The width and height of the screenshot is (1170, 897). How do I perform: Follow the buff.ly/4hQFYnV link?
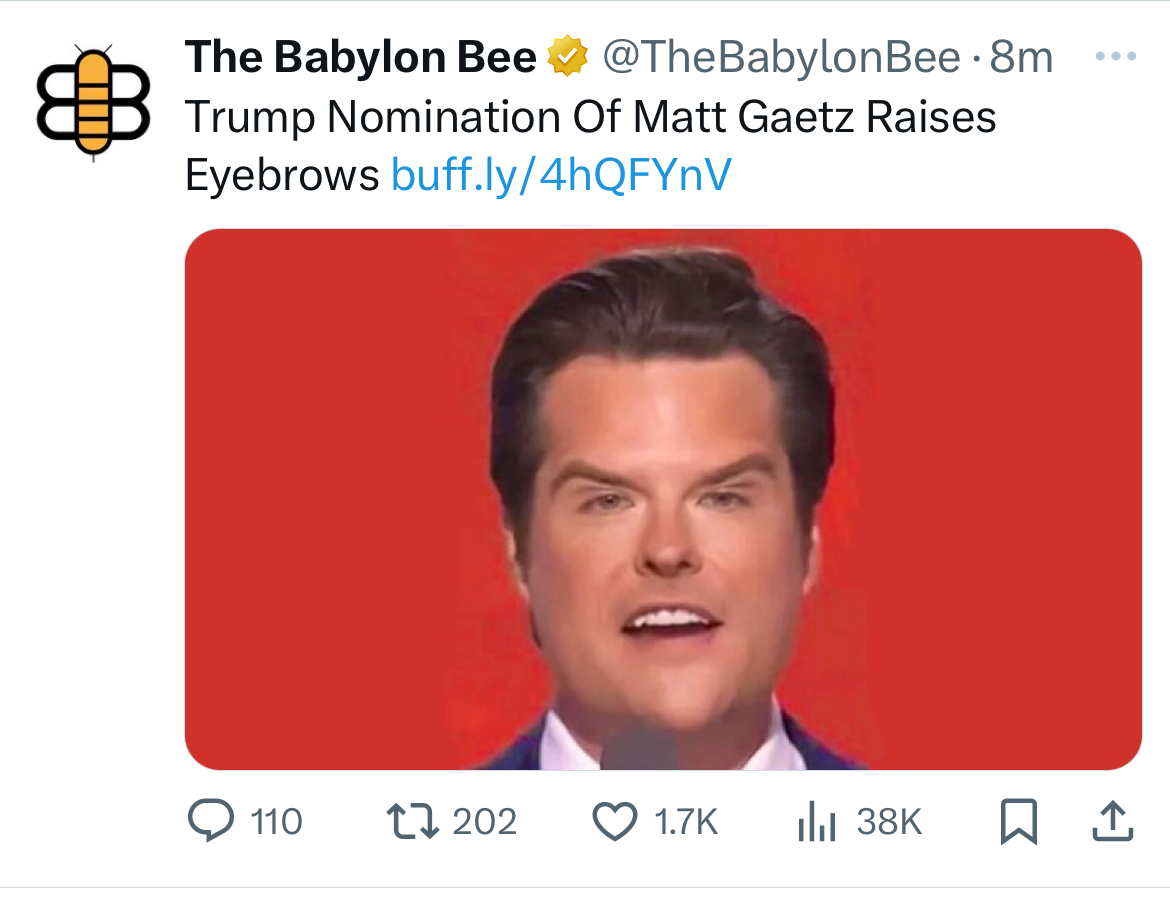click(561, 176)
